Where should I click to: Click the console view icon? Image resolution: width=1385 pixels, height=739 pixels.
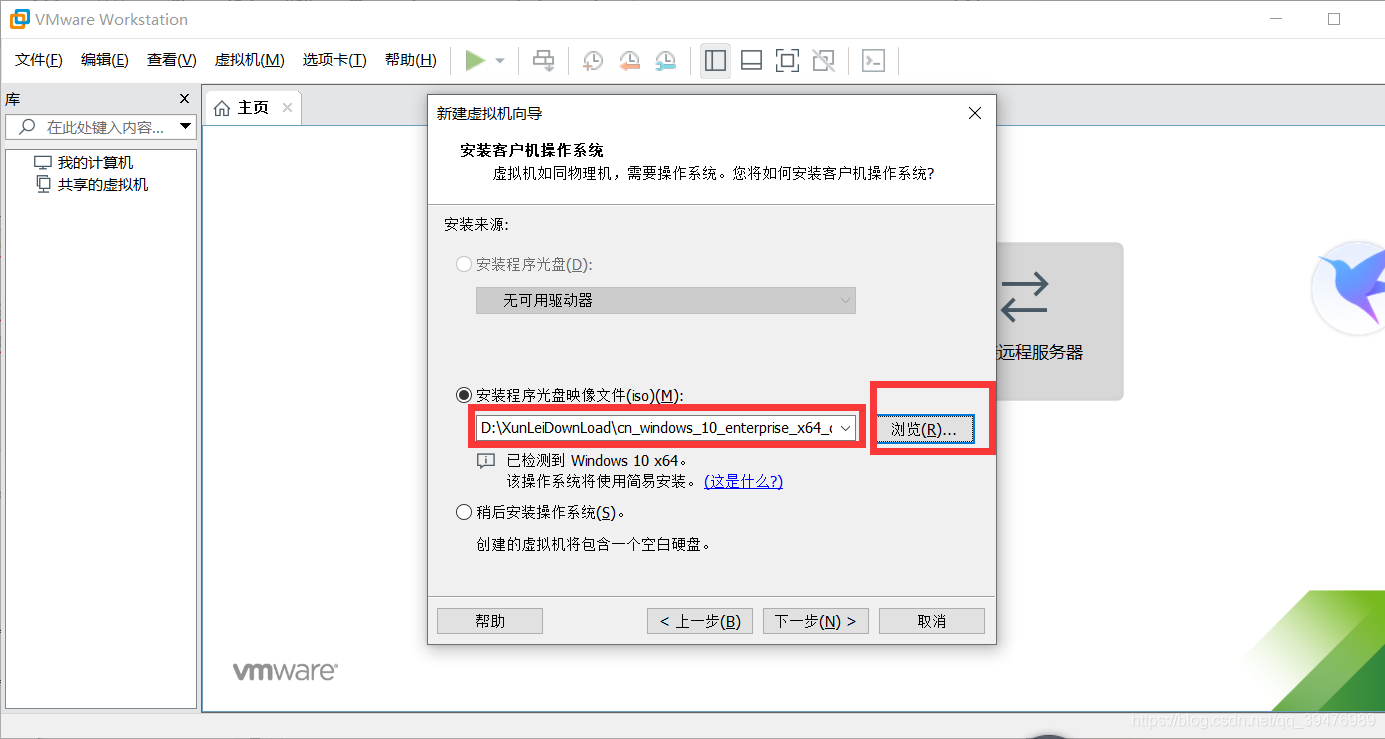tap(873, 61)
